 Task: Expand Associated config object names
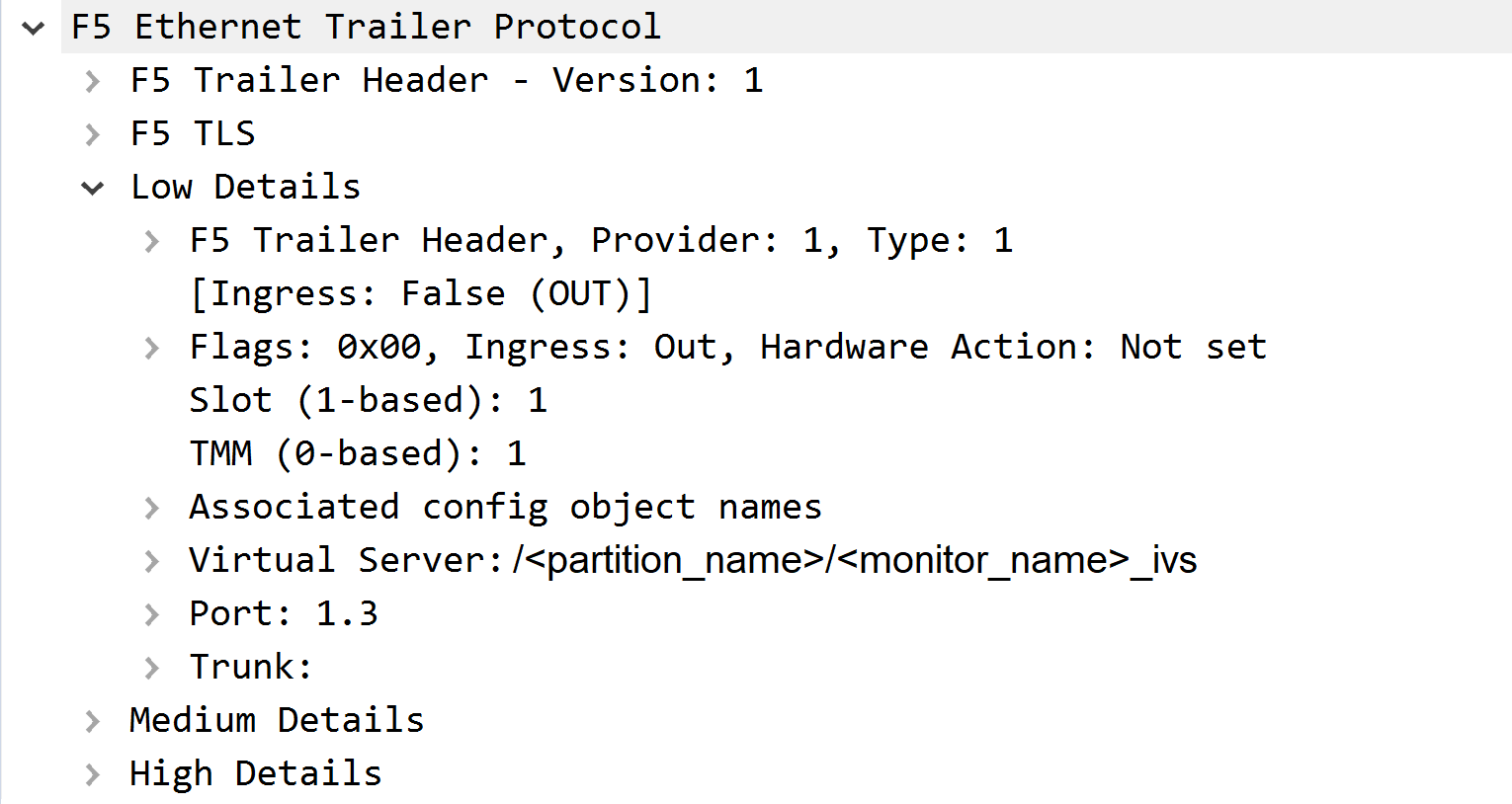(153, 507)
